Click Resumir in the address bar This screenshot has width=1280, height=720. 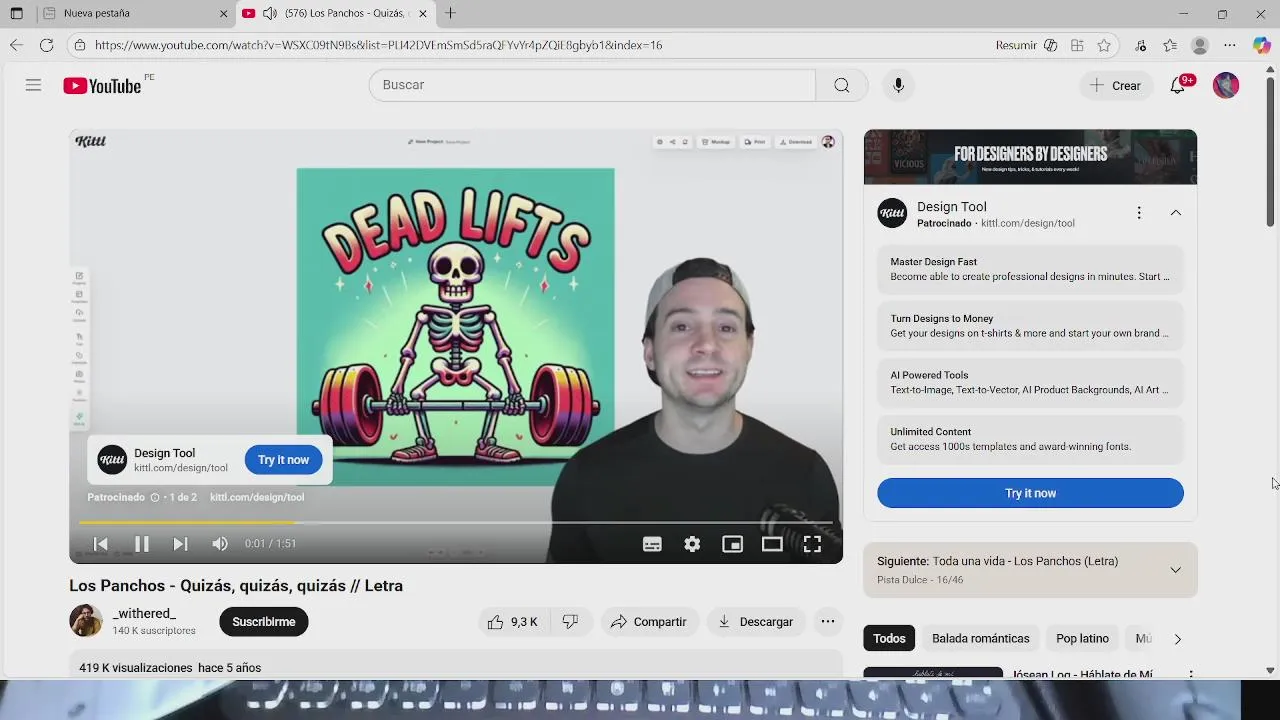point(1016,45)
